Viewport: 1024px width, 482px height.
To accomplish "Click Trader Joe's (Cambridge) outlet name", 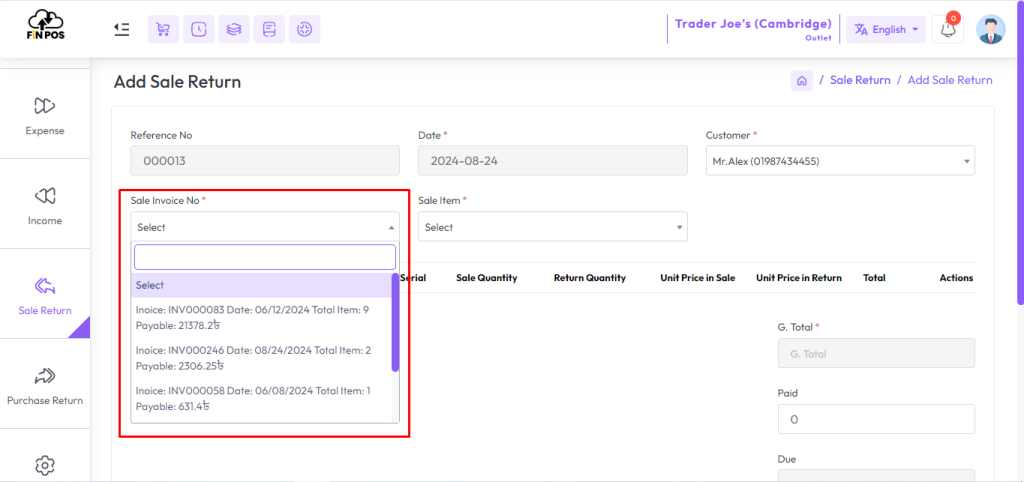I will pos(753,24).
